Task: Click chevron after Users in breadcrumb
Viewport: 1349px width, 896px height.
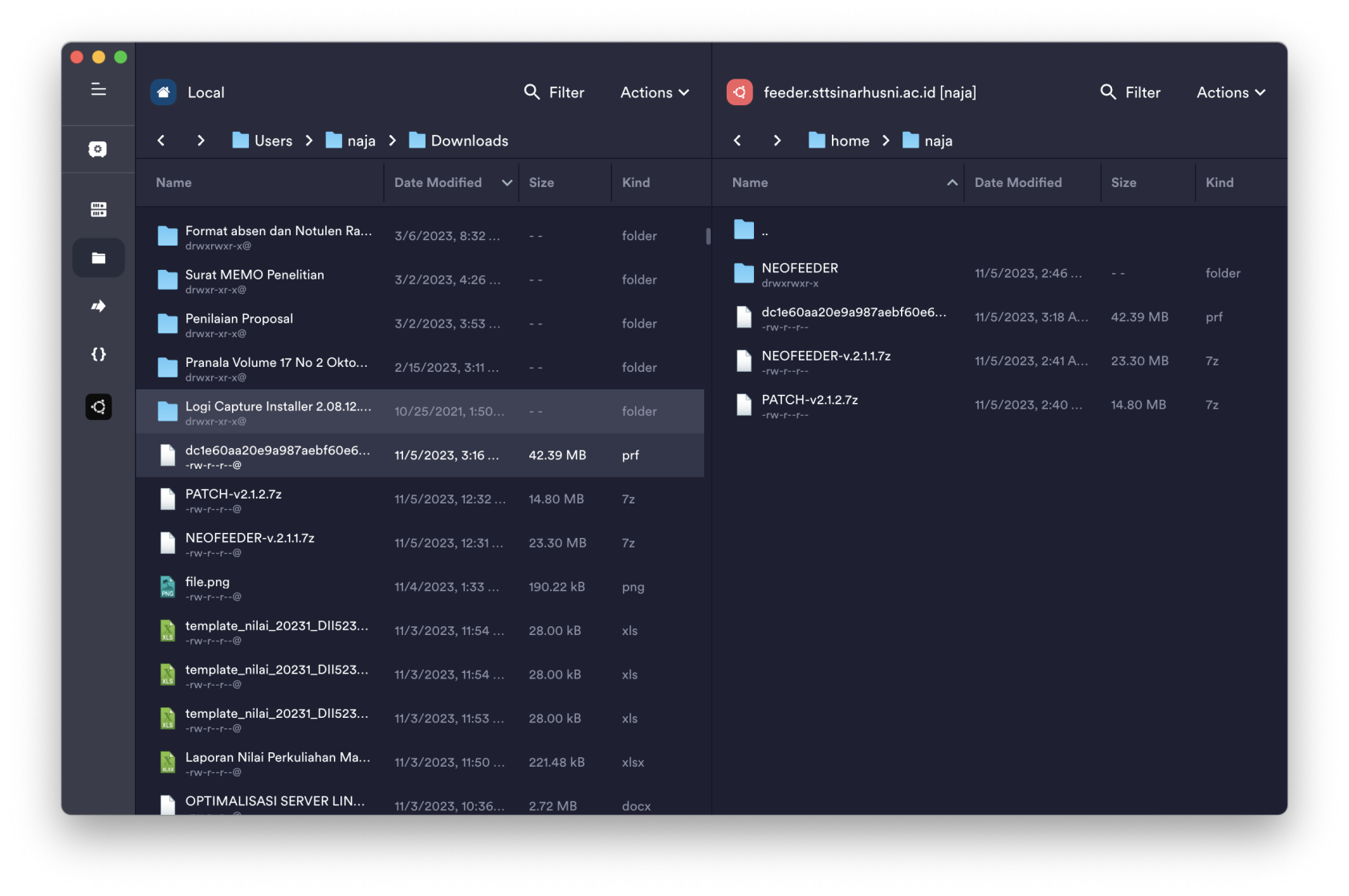Action: tap(309, 141)
